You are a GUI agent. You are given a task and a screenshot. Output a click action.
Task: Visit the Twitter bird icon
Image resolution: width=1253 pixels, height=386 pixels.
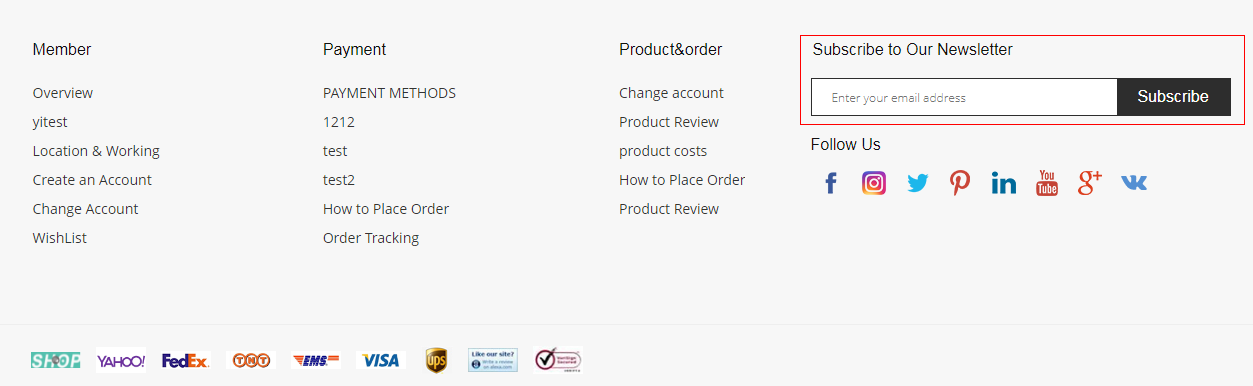point(917,183)
